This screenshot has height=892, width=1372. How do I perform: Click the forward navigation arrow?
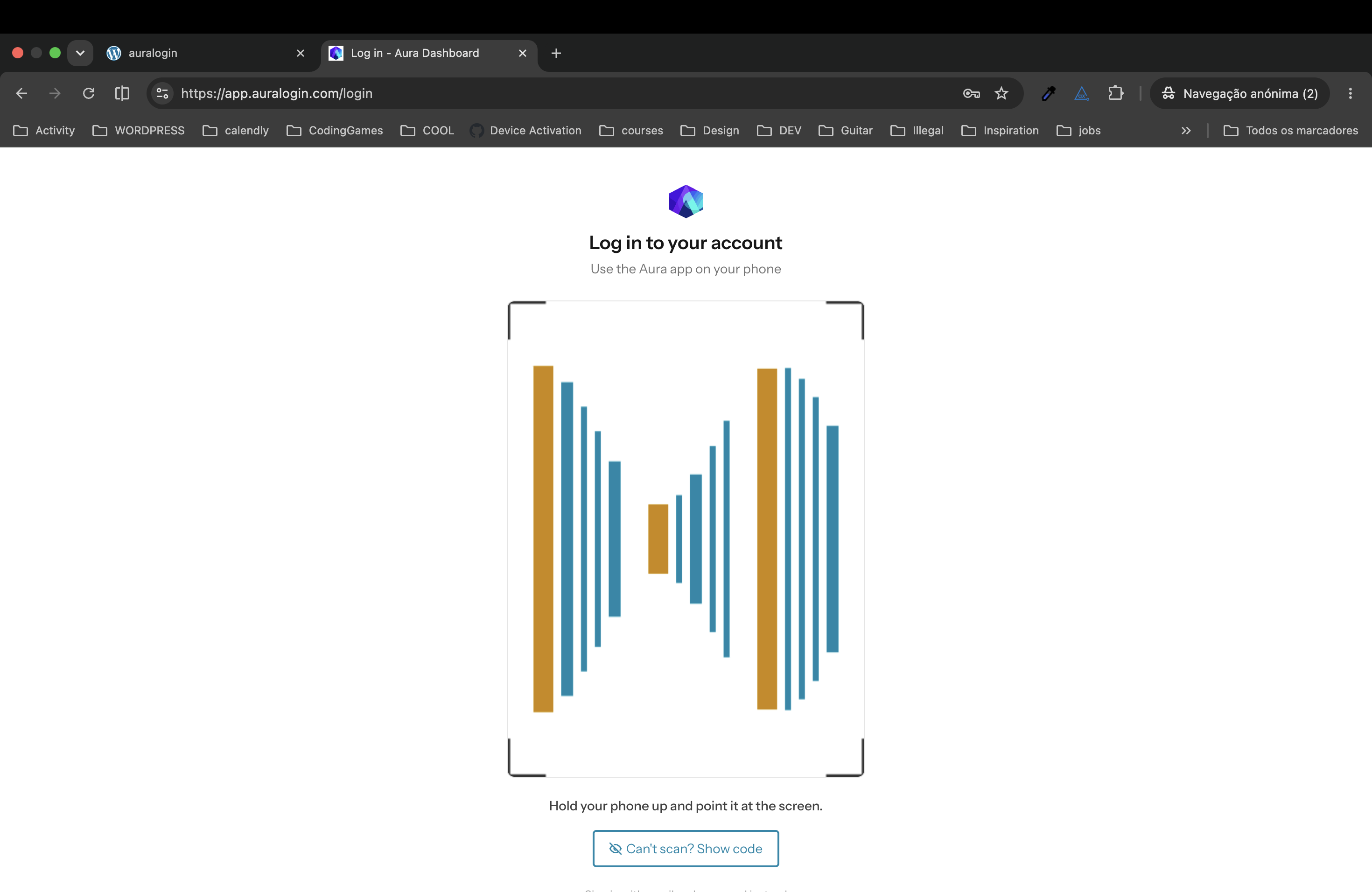tap(55, 93)
